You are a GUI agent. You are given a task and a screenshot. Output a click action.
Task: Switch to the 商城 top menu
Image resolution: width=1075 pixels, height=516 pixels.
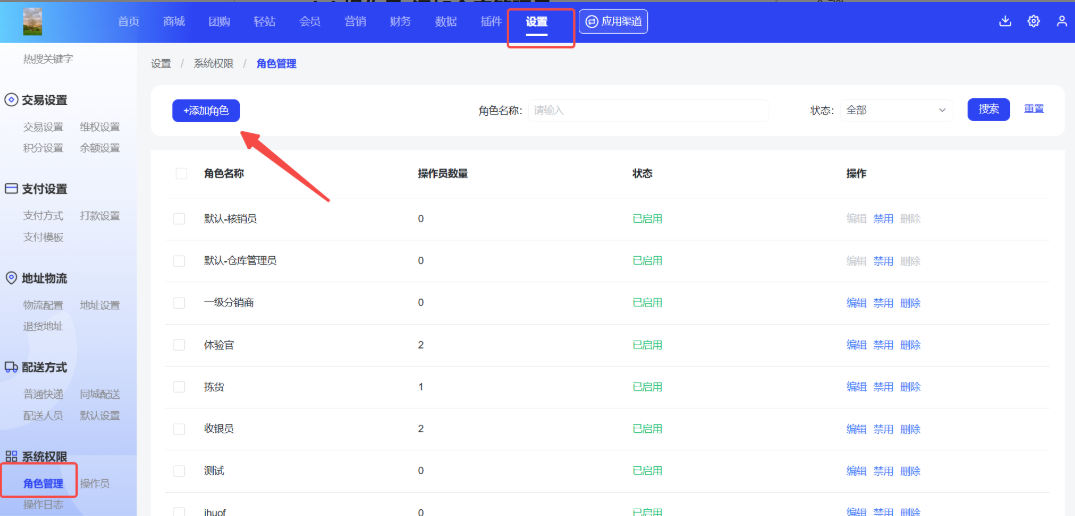(174, 21)
